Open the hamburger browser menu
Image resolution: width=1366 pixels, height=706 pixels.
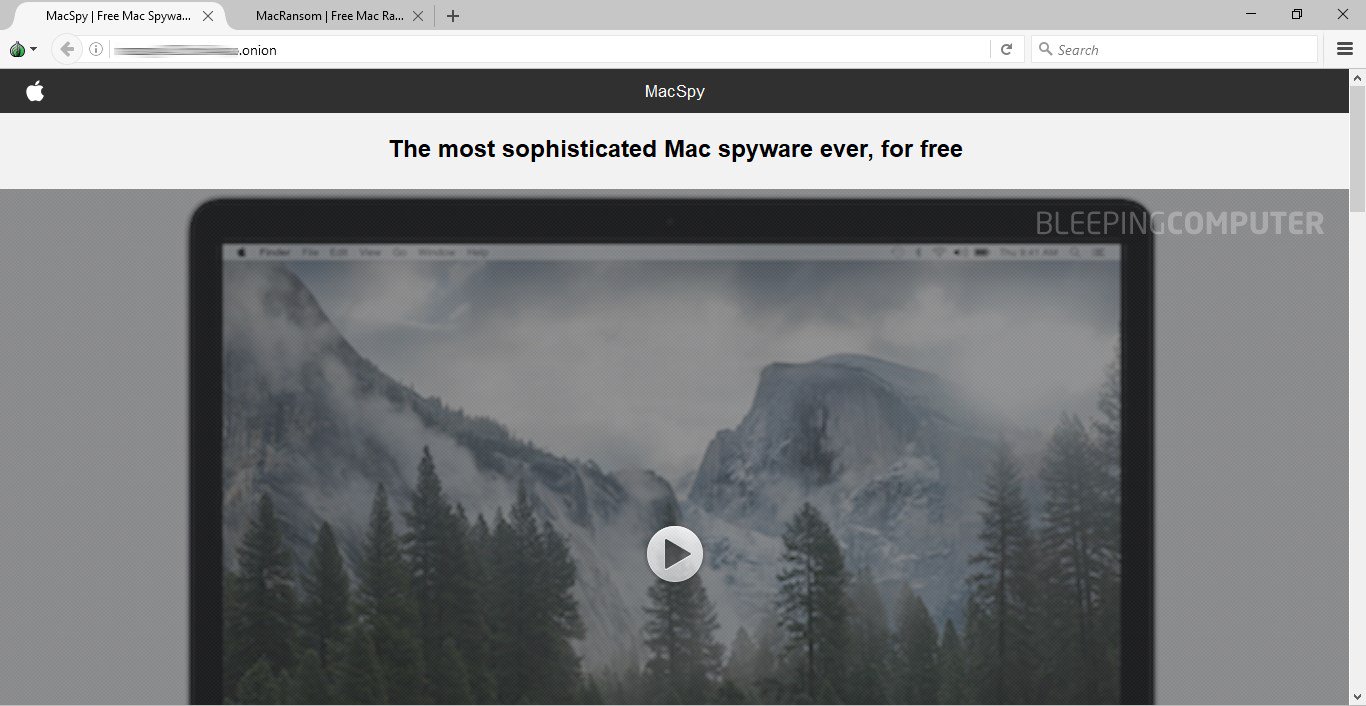1345,49
